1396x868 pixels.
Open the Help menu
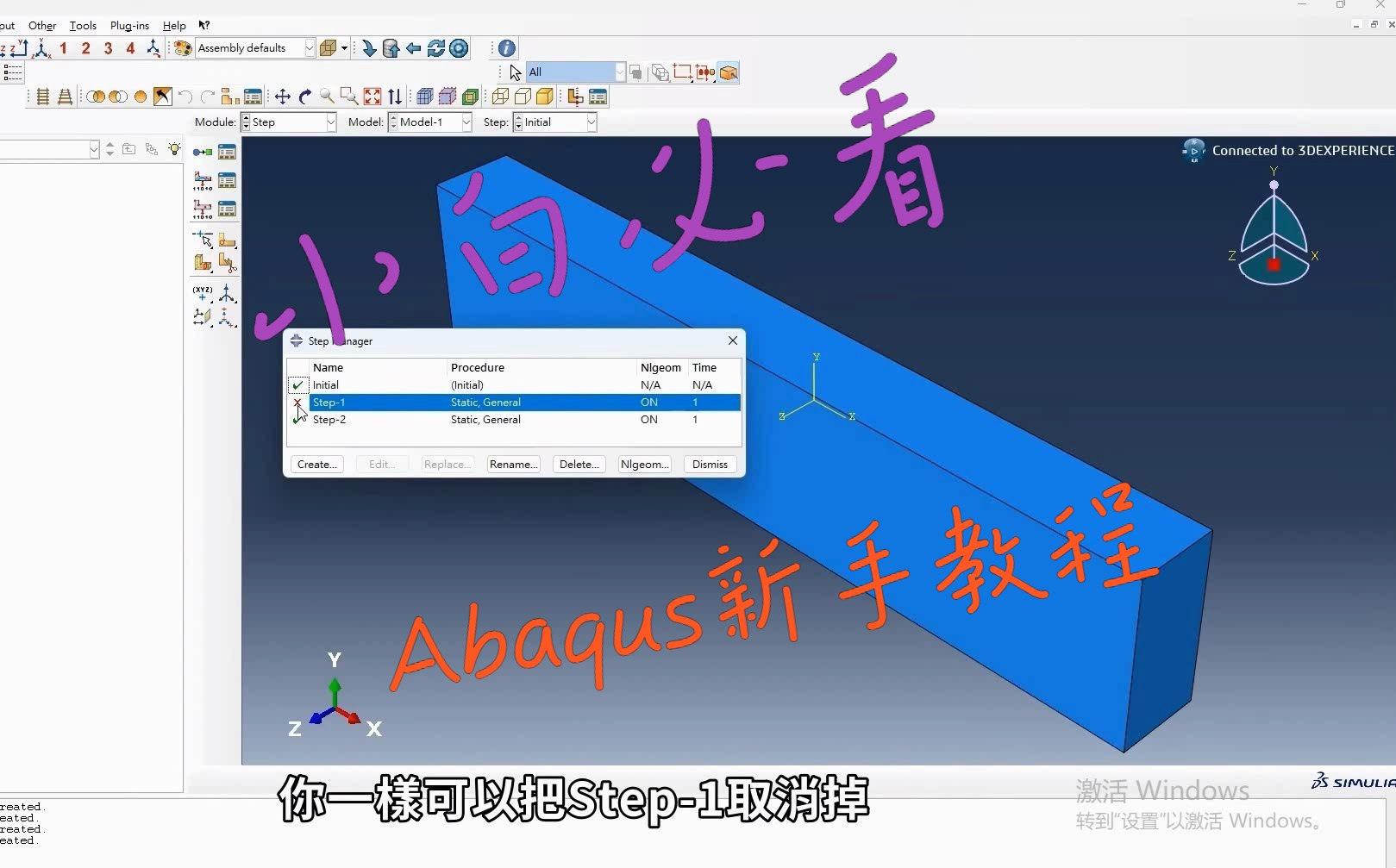pos(174,25)
